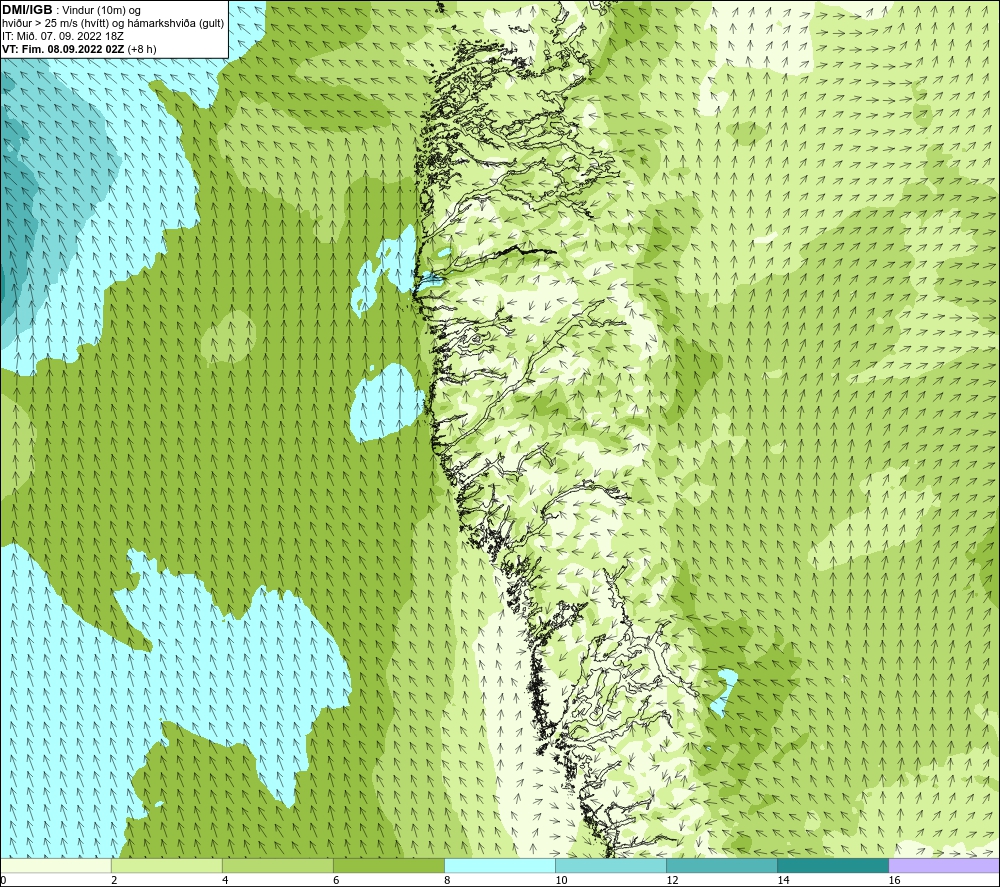Click the medium green 4–6 m/s legend swatch

pos(277,865)
